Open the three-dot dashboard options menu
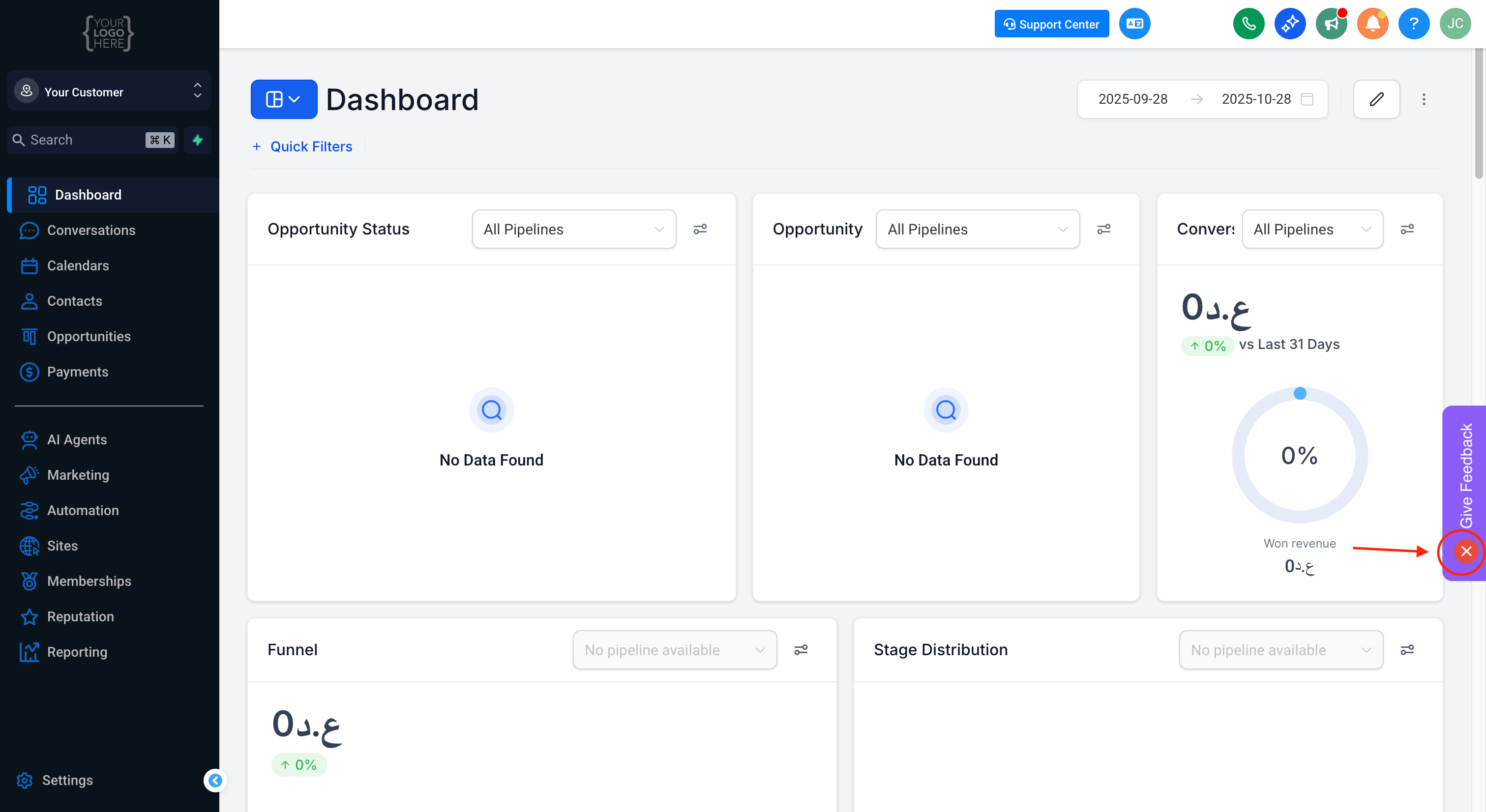Screen dimensions: 1486x812 [x=1424, y=99]
